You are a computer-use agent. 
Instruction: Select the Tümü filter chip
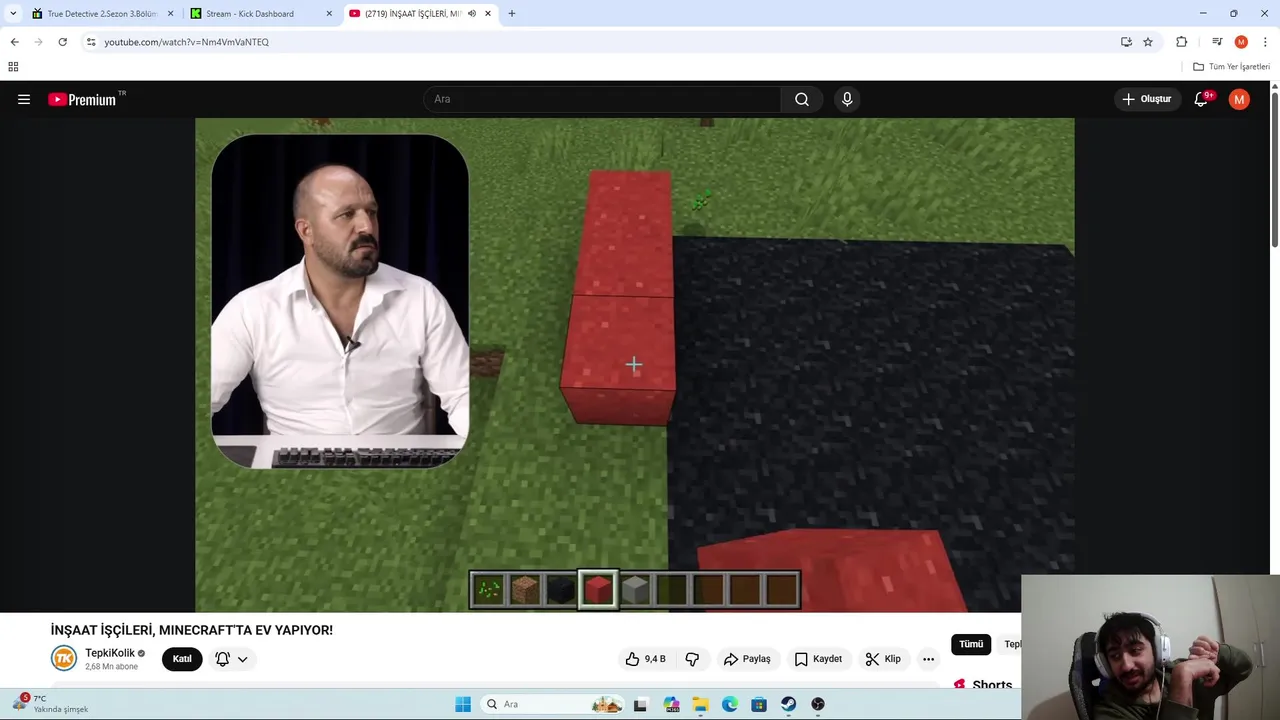pyautogui.click(x=971, y=644)
